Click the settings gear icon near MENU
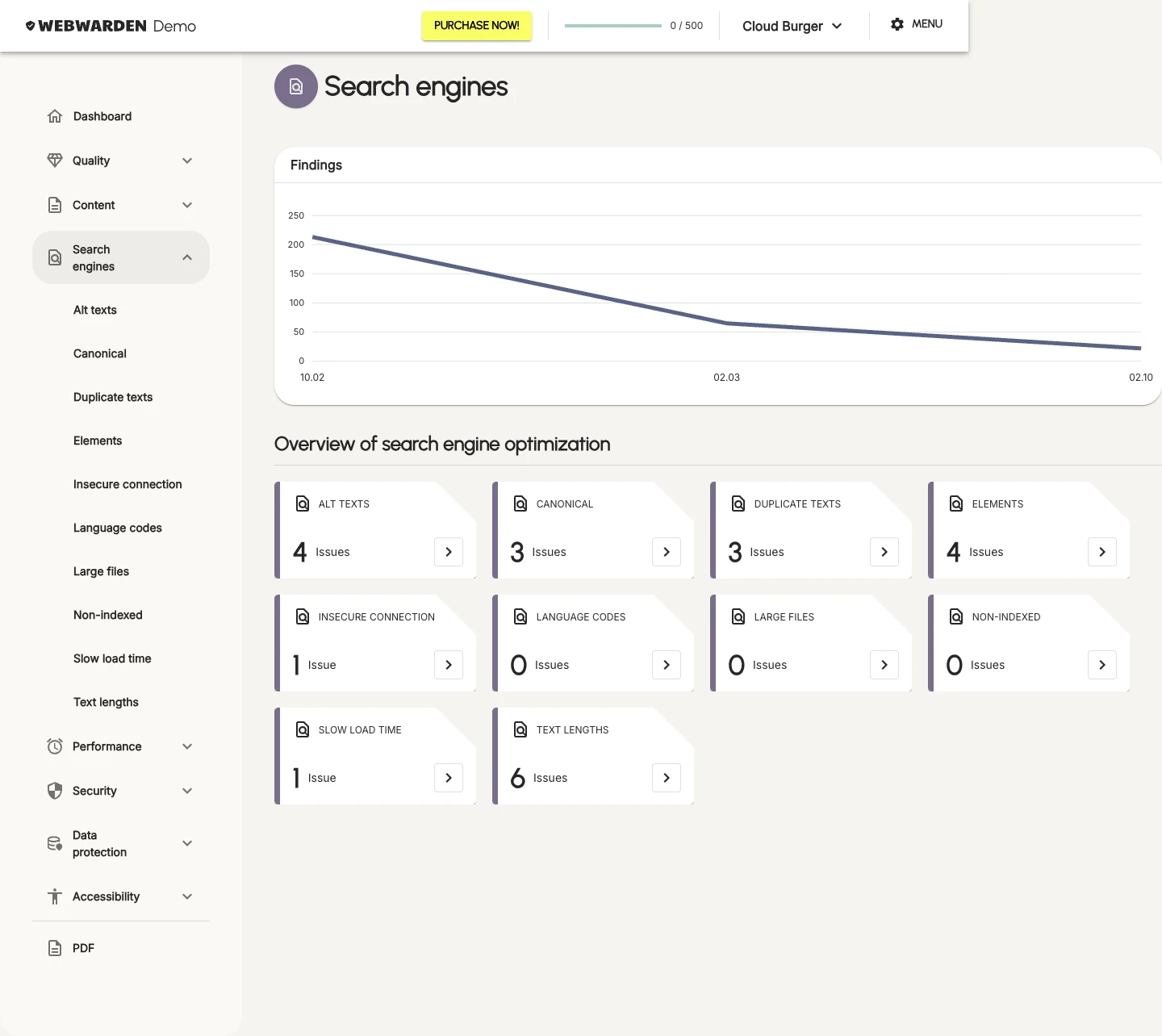Screen dimensions: 1162x1036 pos(897,24)
